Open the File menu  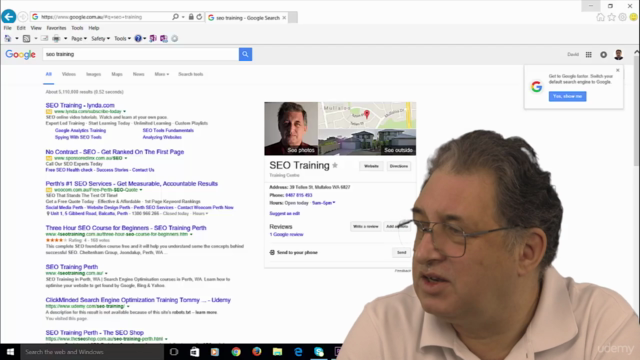[x=8, y=28]
